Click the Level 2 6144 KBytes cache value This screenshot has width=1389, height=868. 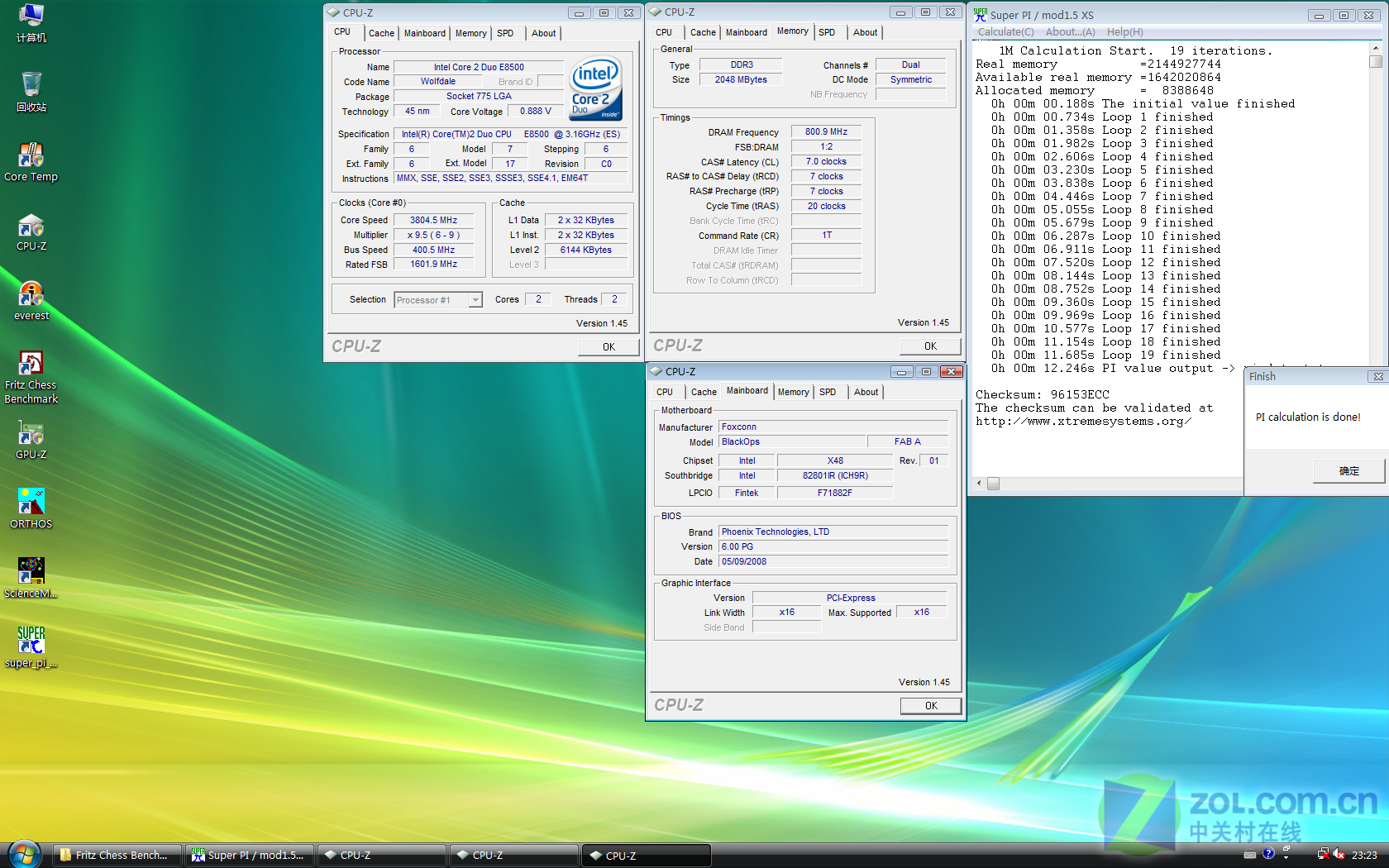[x=585, y=250]
